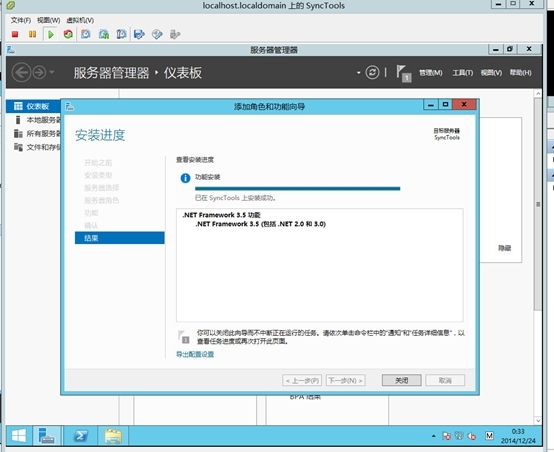Click the red Stop VM toolbar icon
This screenshot has width=554, height=452.
pos(15,34)
